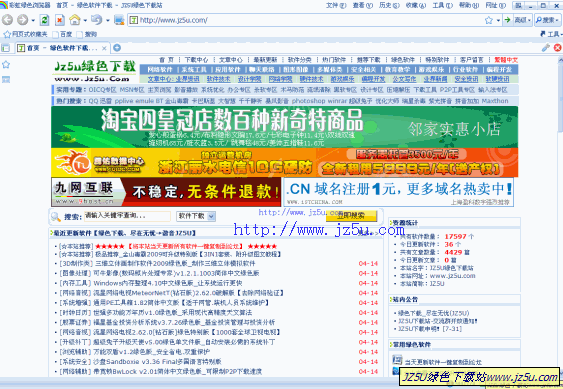Open the MSN专区 topic link
Screen dimensions: 563x389
point(131,90)
